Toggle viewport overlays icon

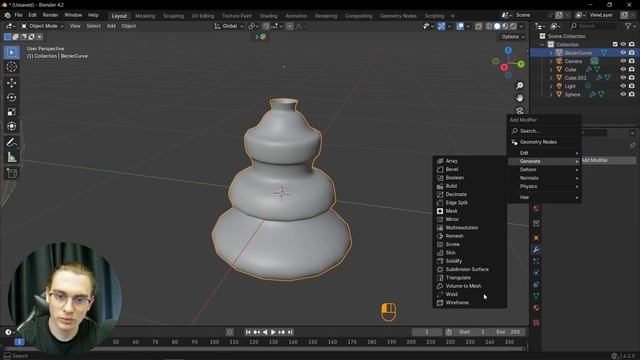tap(460, 26)
